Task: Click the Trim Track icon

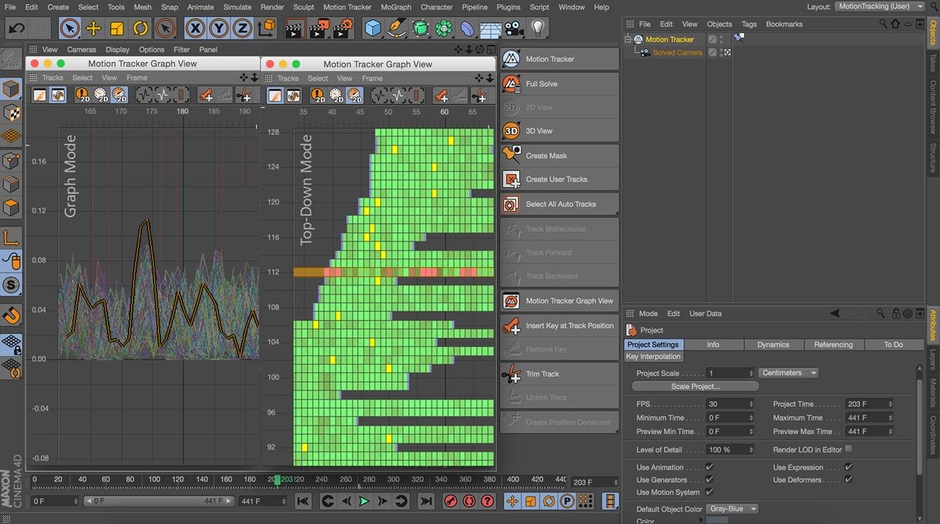Action: (x=511, y=373)
